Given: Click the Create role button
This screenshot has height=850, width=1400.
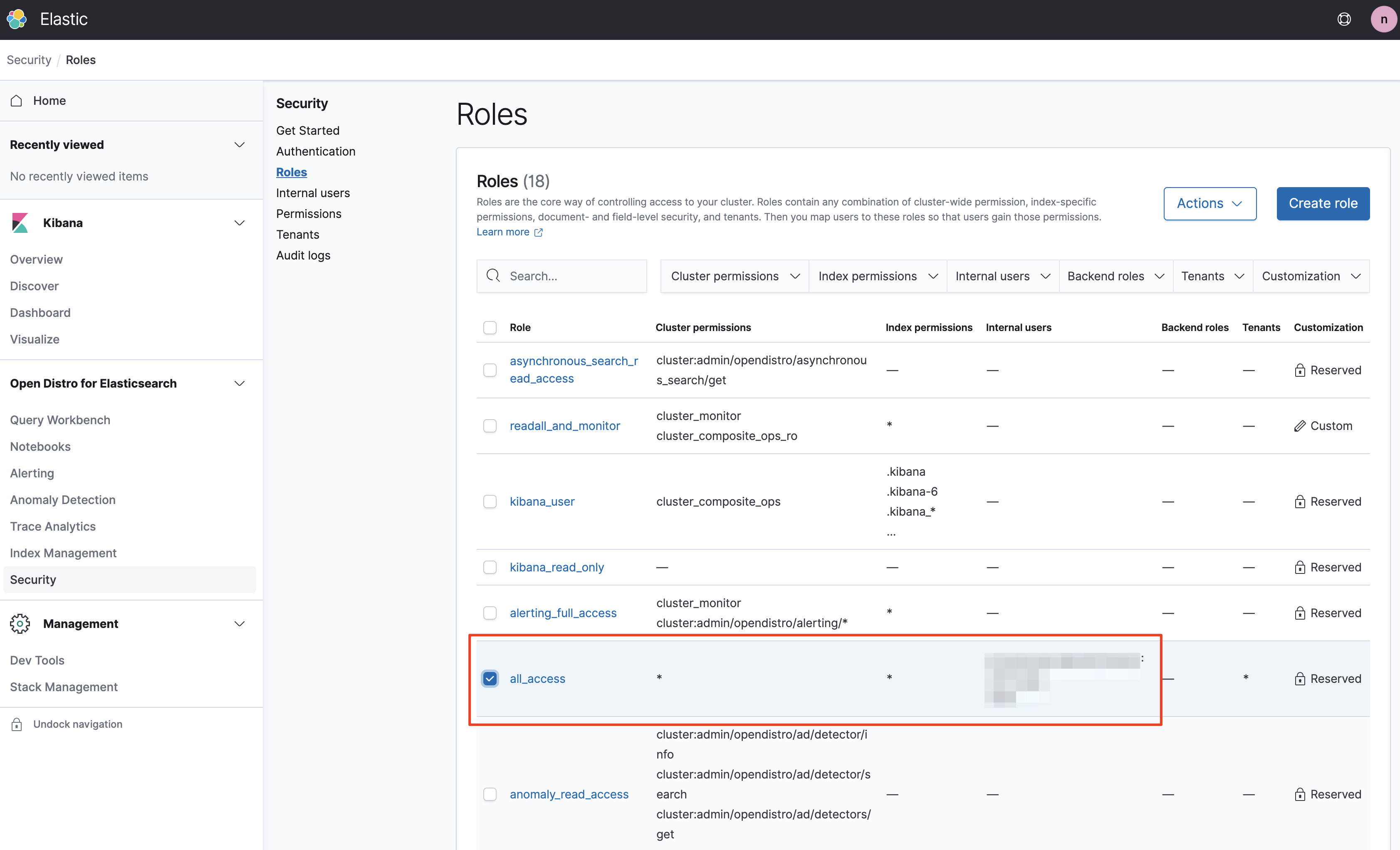Looking at the screenshot, I should coord(1322,203).
